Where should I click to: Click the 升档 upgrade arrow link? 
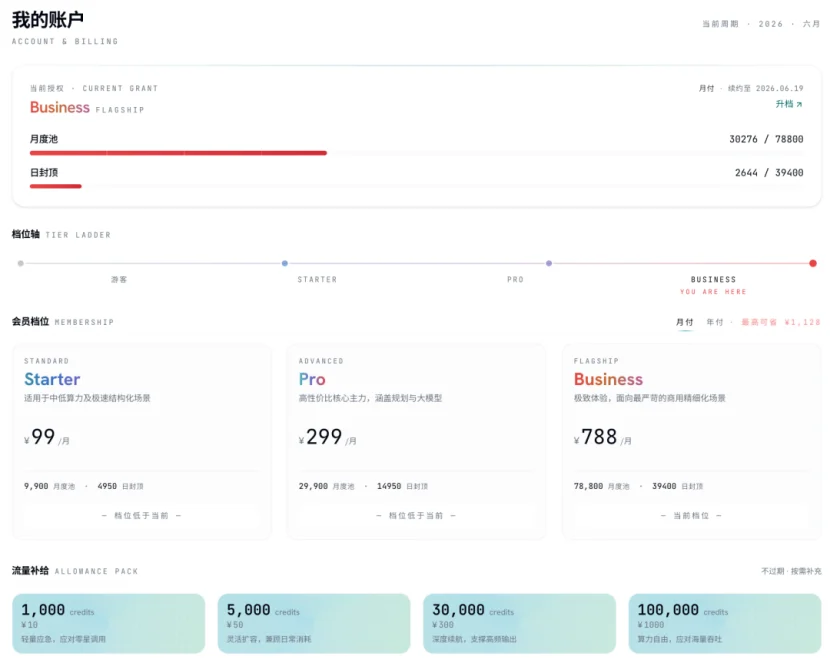click(789, 104)
